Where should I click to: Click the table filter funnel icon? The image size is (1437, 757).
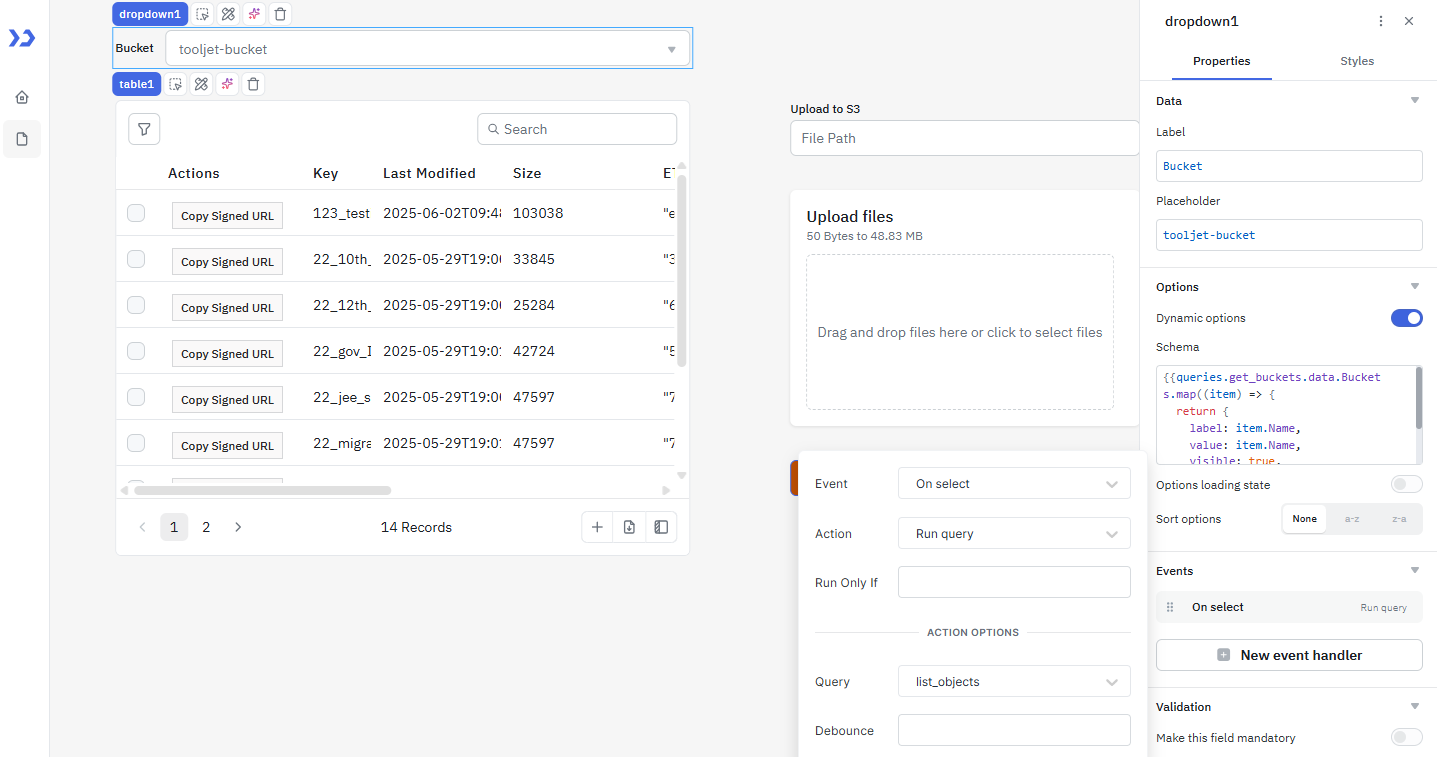pyautogui.click(x=144, y=129)
